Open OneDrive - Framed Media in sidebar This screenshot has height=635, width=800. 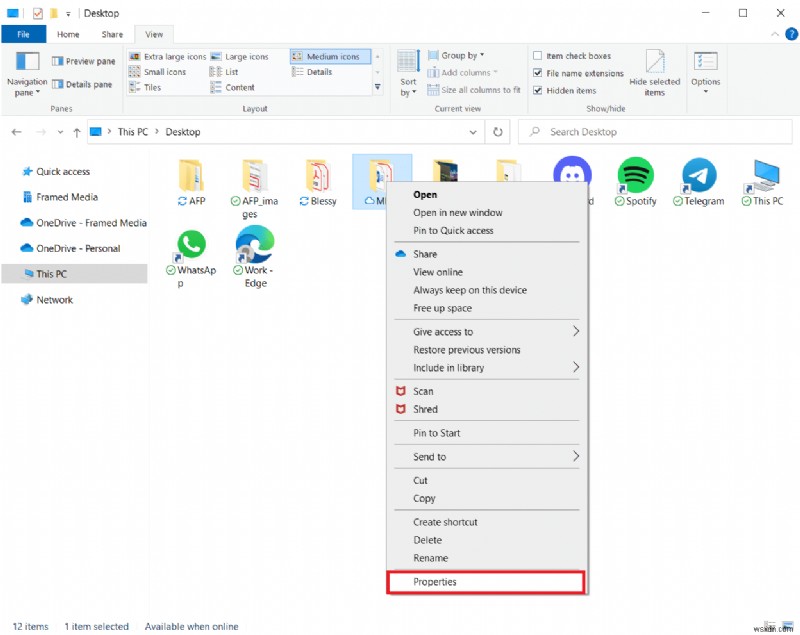coord(83,223)
